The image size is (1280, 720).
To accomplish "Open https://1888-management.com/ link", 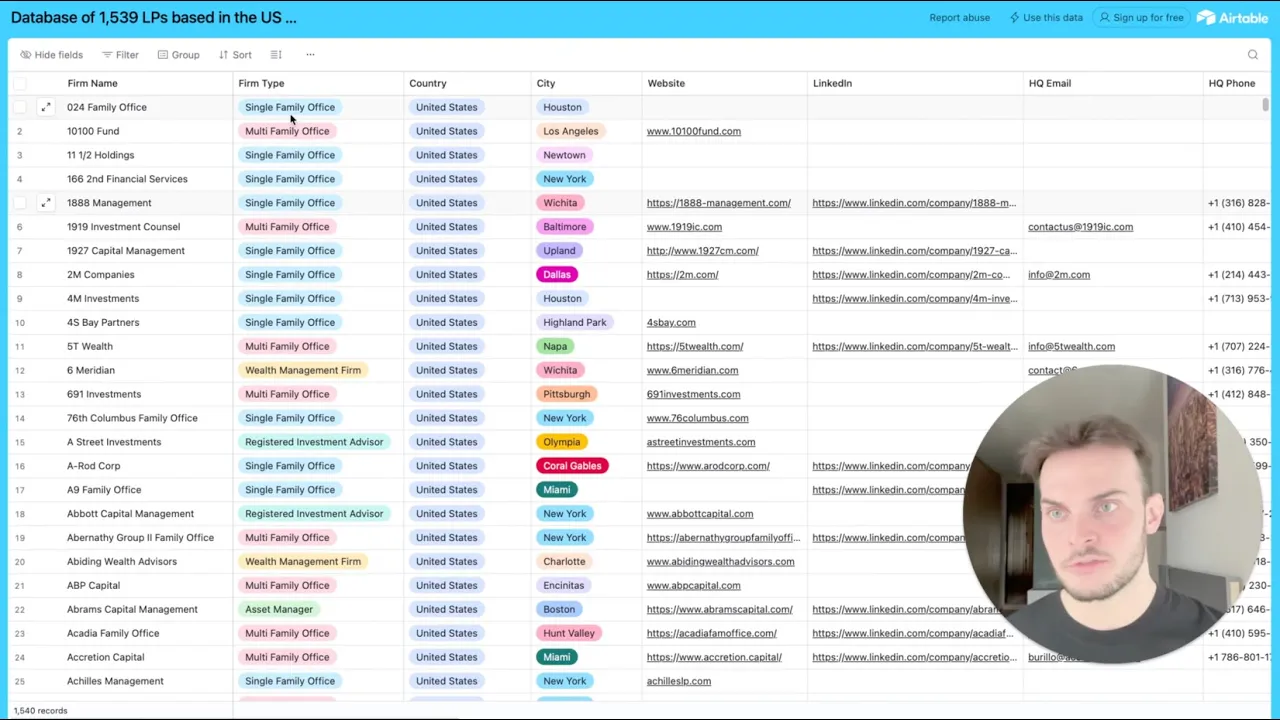I will (x=718, y=203).
